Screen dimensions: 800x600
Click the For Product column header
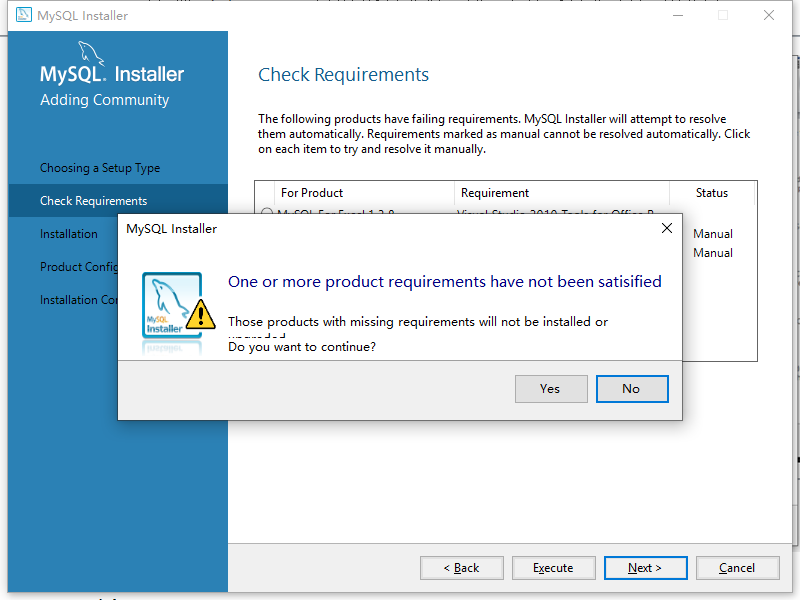[312, 193]
